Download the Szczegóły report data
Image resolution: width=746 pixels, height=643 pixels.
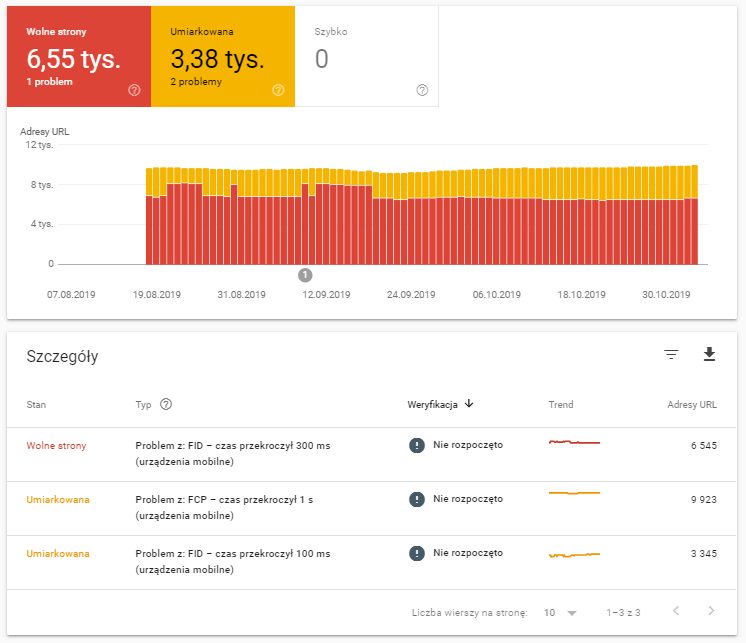click(x=710, y=355)
